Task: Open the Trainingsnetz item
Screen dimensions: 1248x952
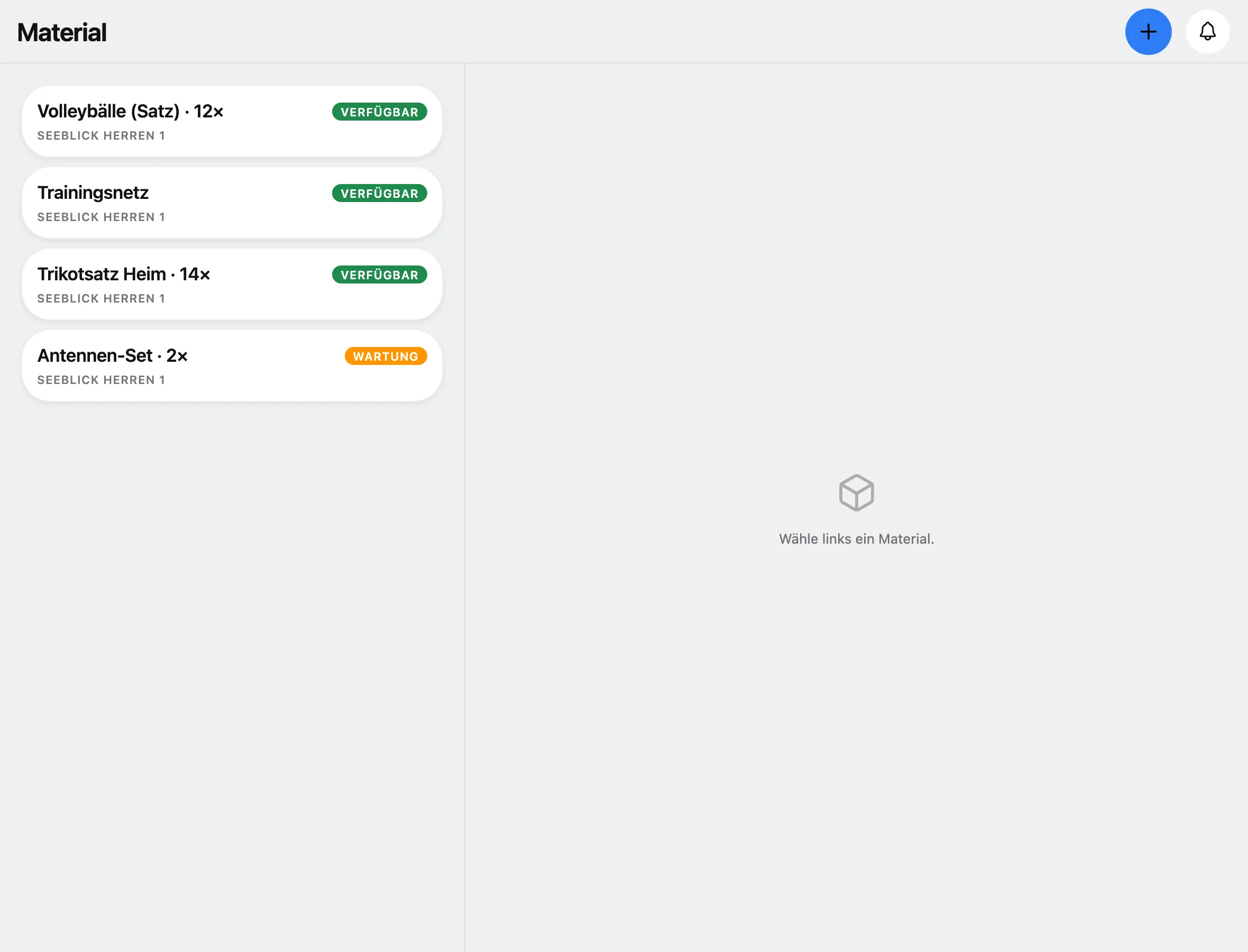Action: [232, 203]
